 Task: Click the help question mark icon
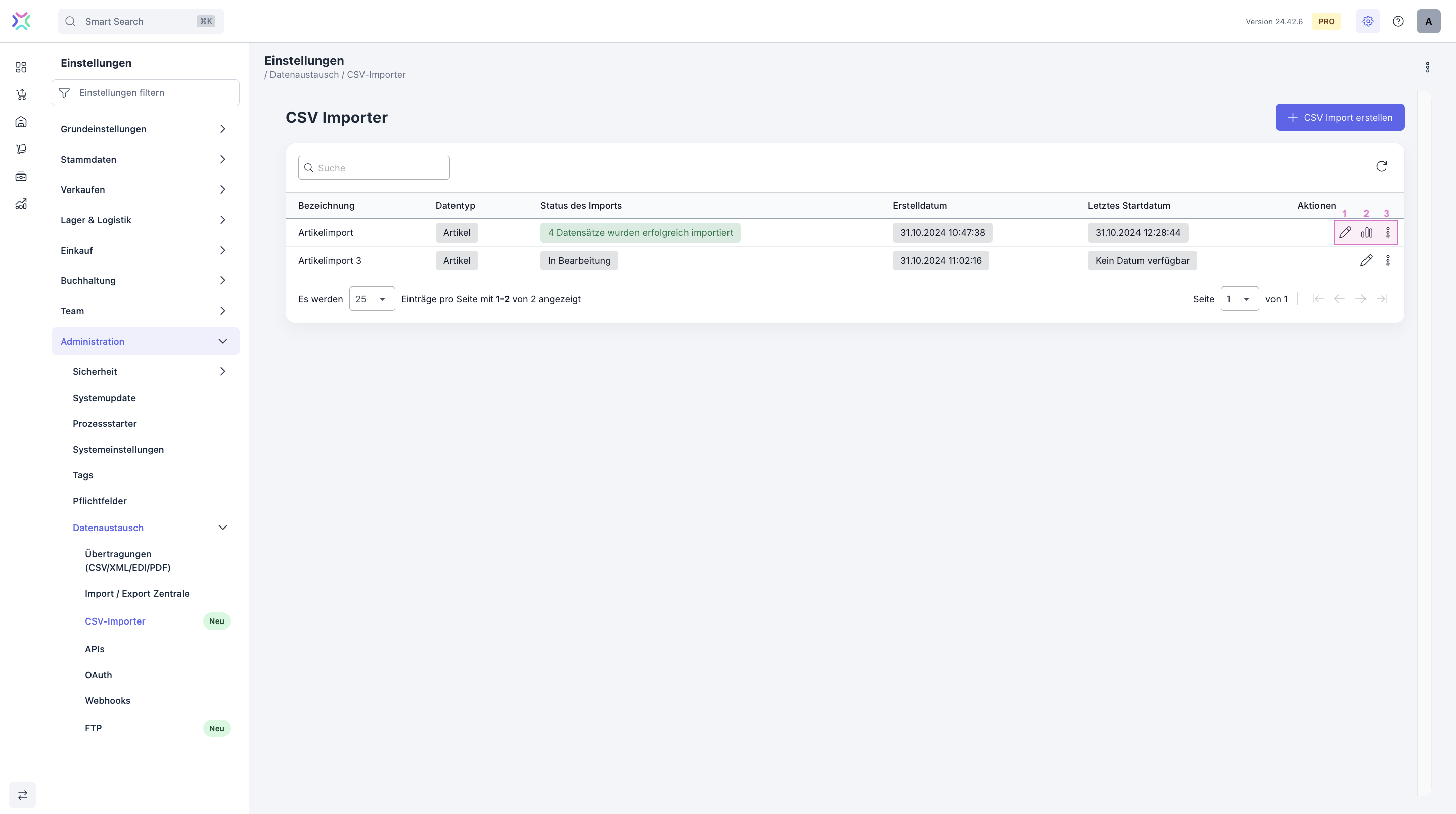1398,21
